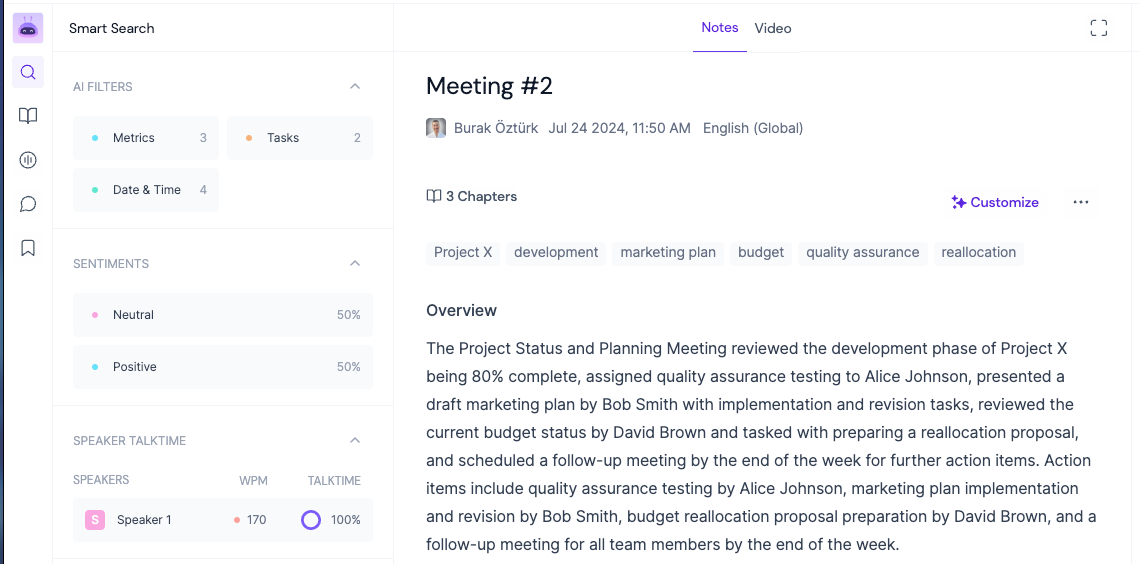Open the bookmark icon in sidebar

(28, 248)
